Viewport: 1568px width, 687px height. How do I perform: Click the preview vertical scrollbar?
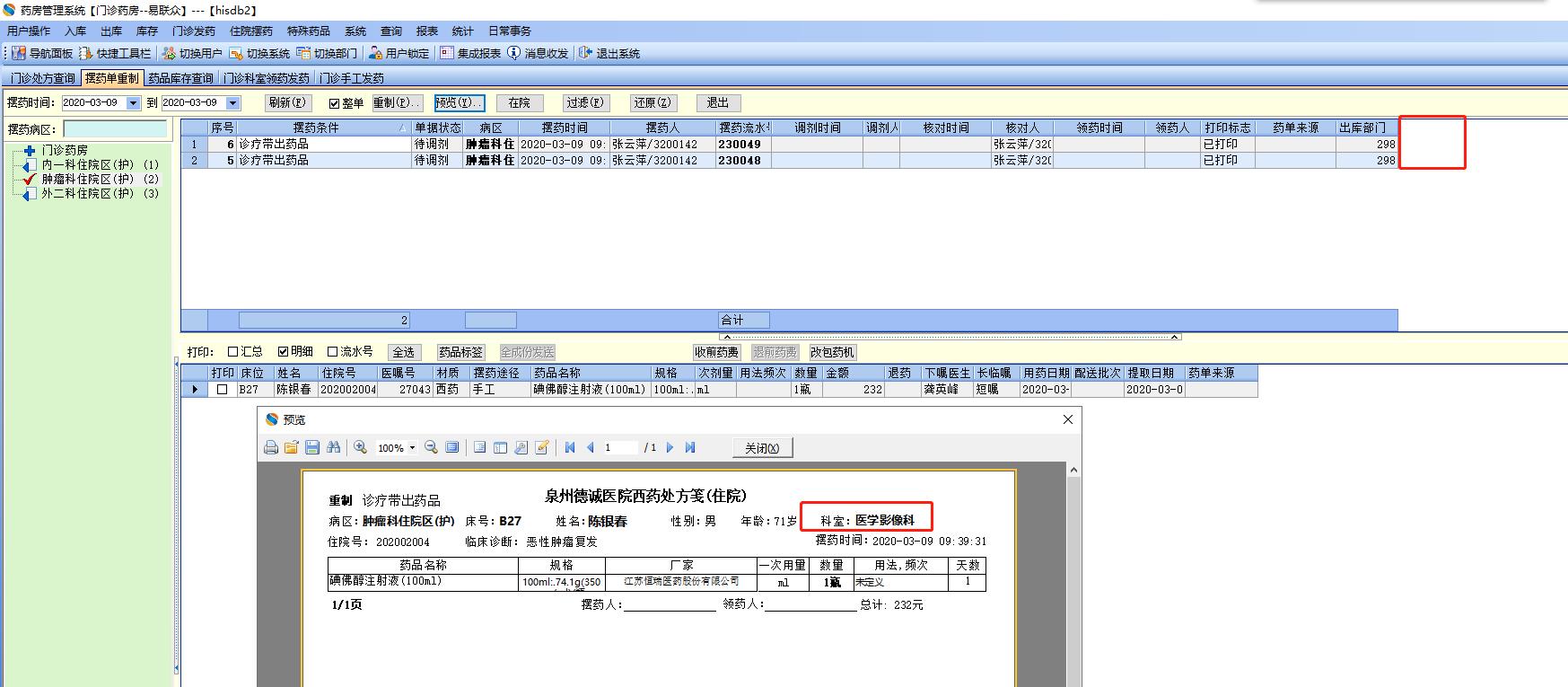[x=1073, y=575]
